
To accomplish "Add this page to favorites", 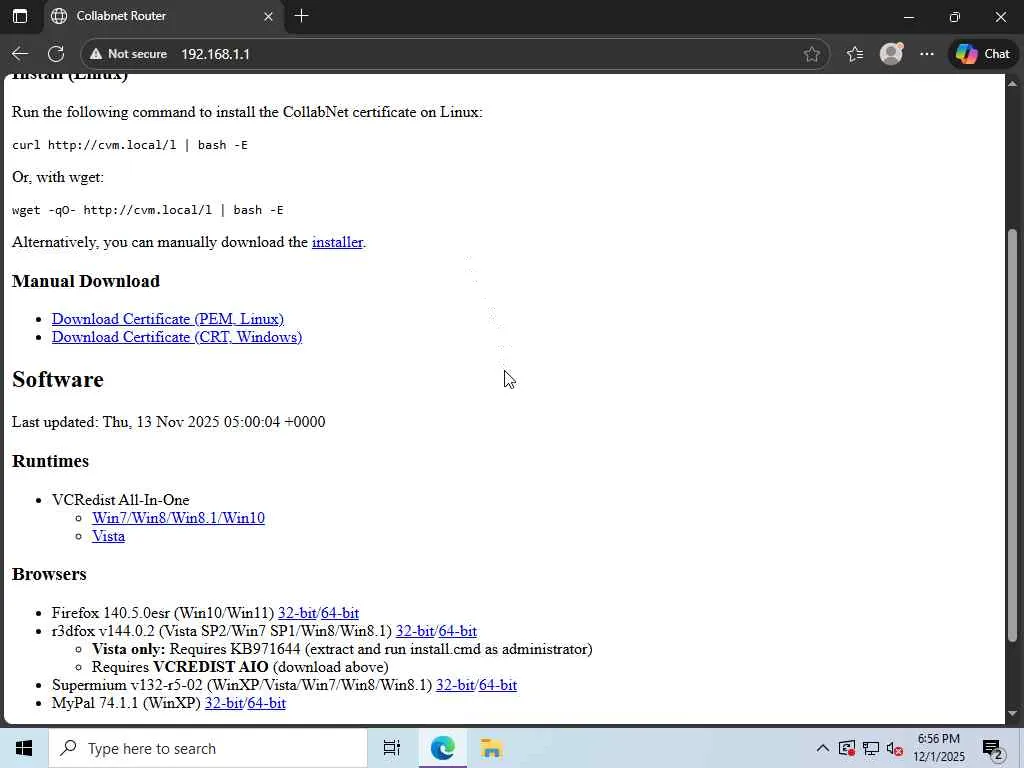I will tap(812, 54).
